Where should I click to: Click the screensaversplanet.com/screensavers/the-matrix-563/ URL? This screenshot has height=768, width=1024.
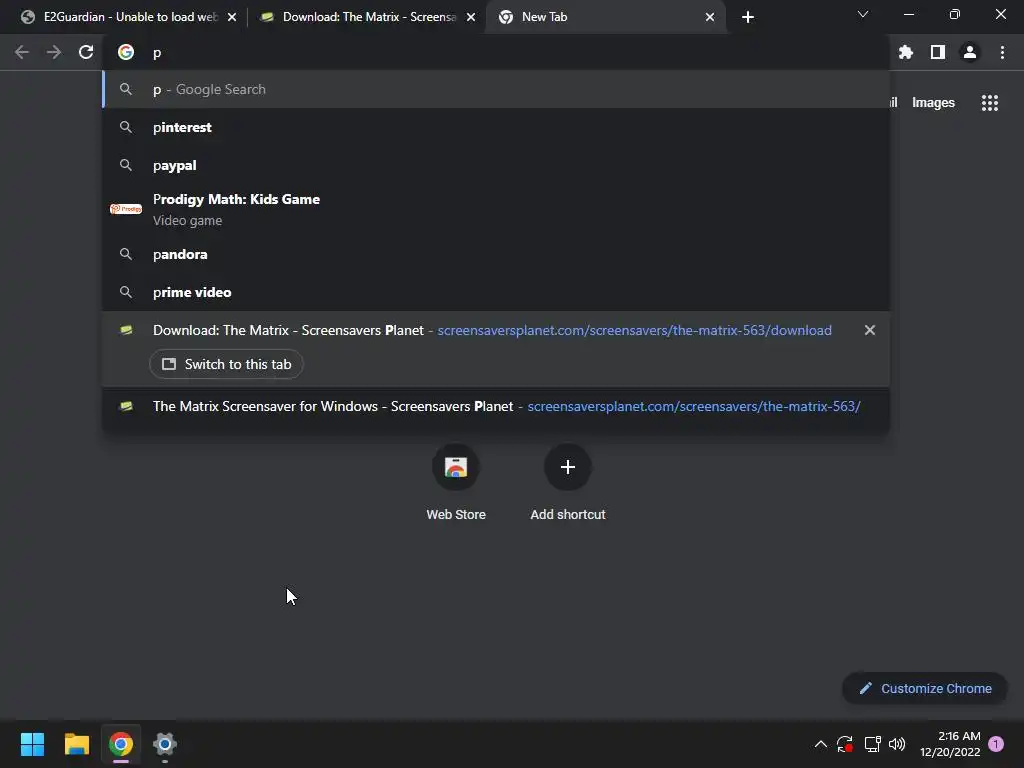pyautogui.click(x=694, y=406)
